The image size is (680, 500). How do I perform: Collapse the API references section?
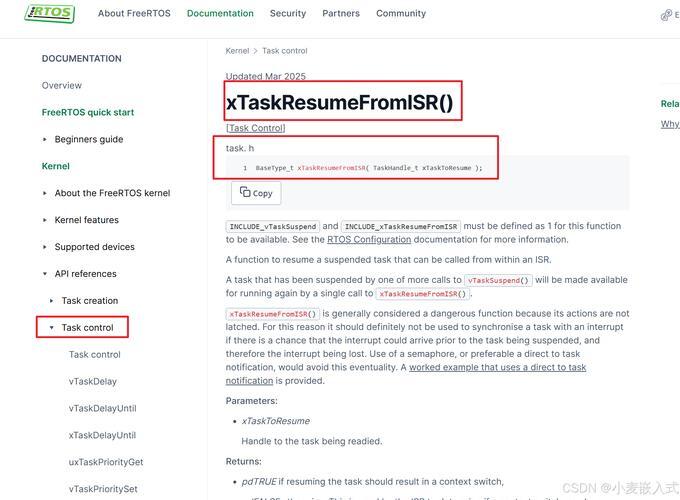coord(45,274)
